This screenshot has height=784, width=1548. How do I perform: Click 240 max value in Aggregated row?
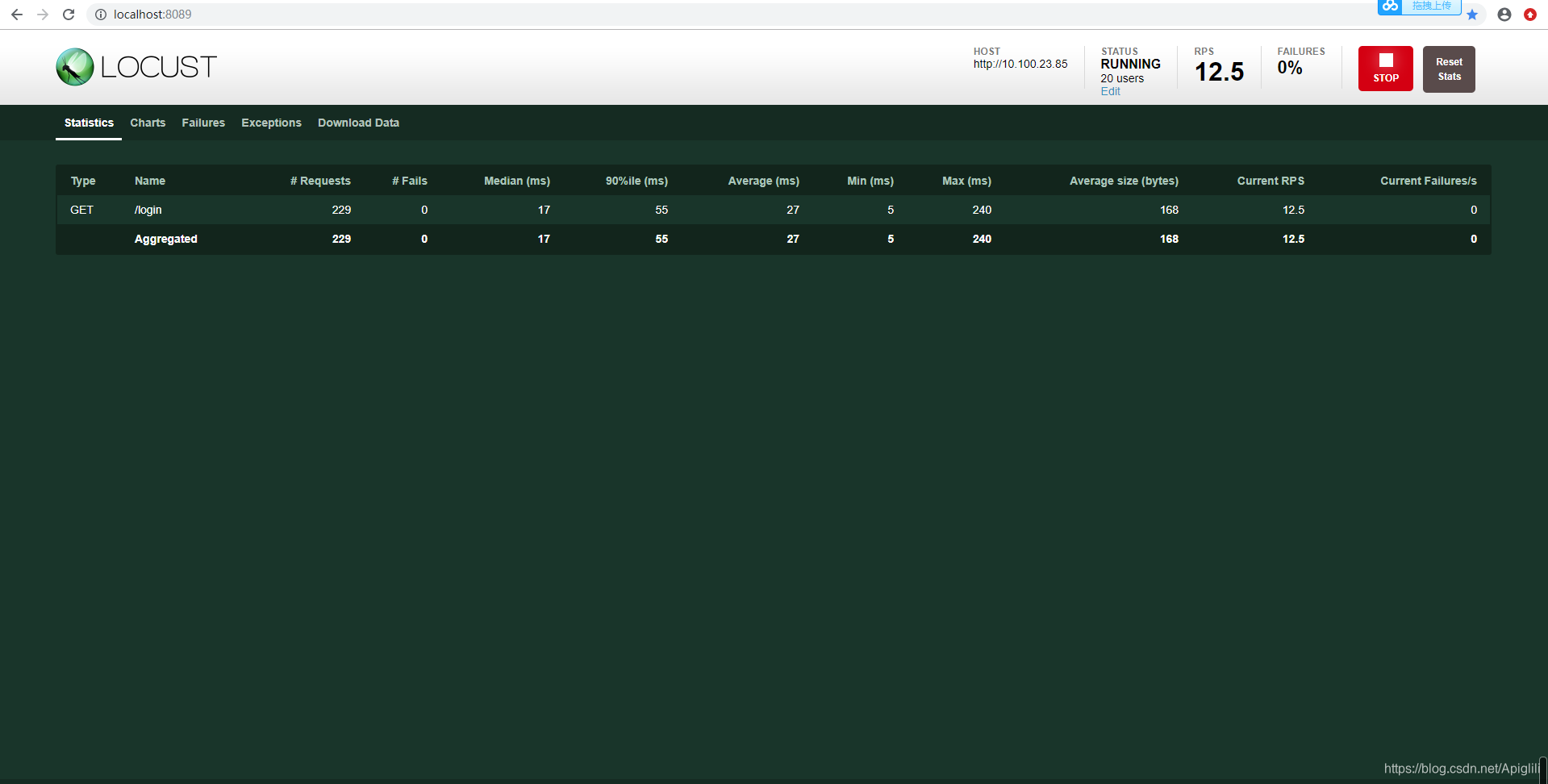[982, 239]
